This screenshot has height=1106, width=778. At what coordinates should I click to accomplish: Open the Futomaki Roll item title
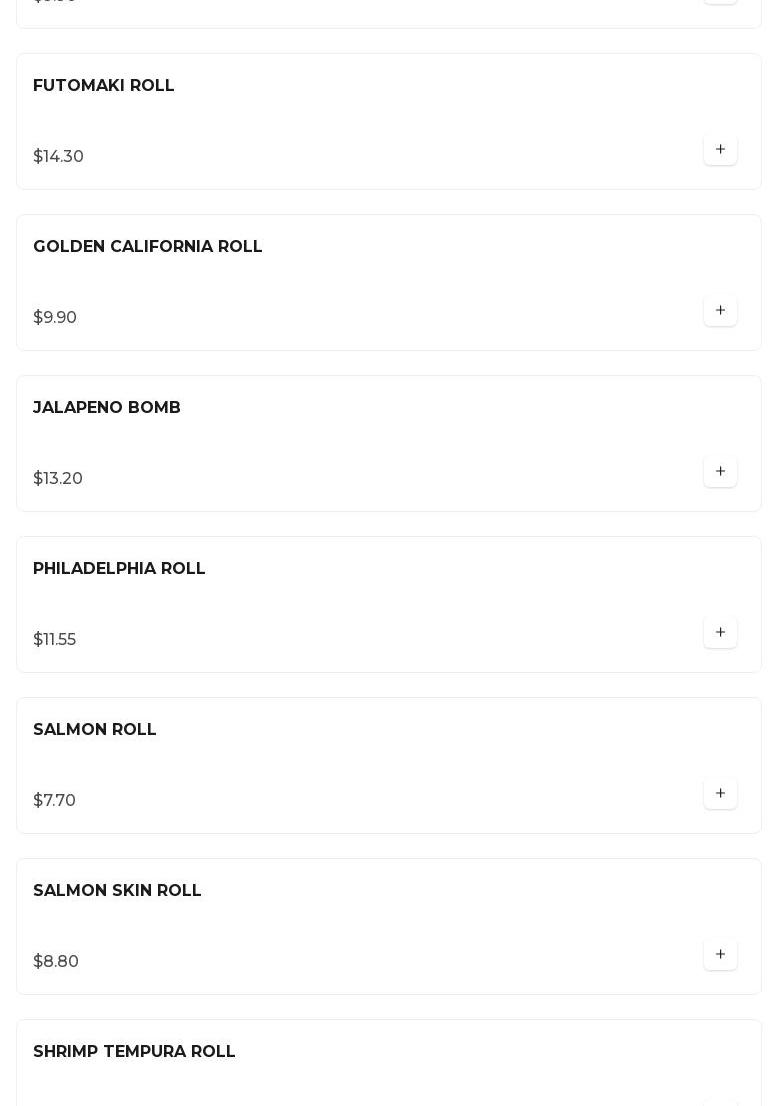click(x=104, y=85)
